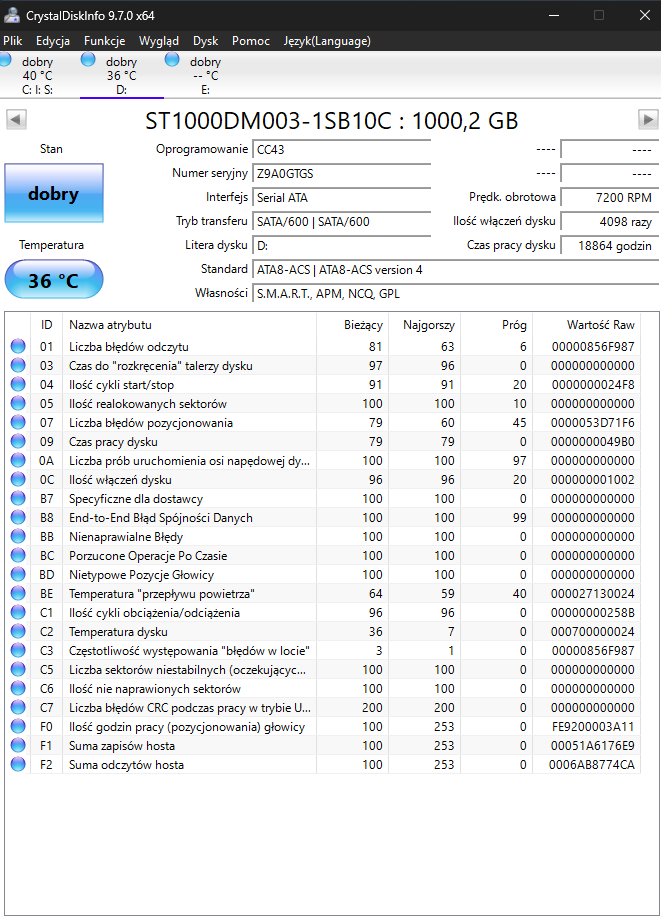661x922 pixels.
Task: Select row 'Ilość realokowanych sektorów'
Action: (x=323, y=404)
